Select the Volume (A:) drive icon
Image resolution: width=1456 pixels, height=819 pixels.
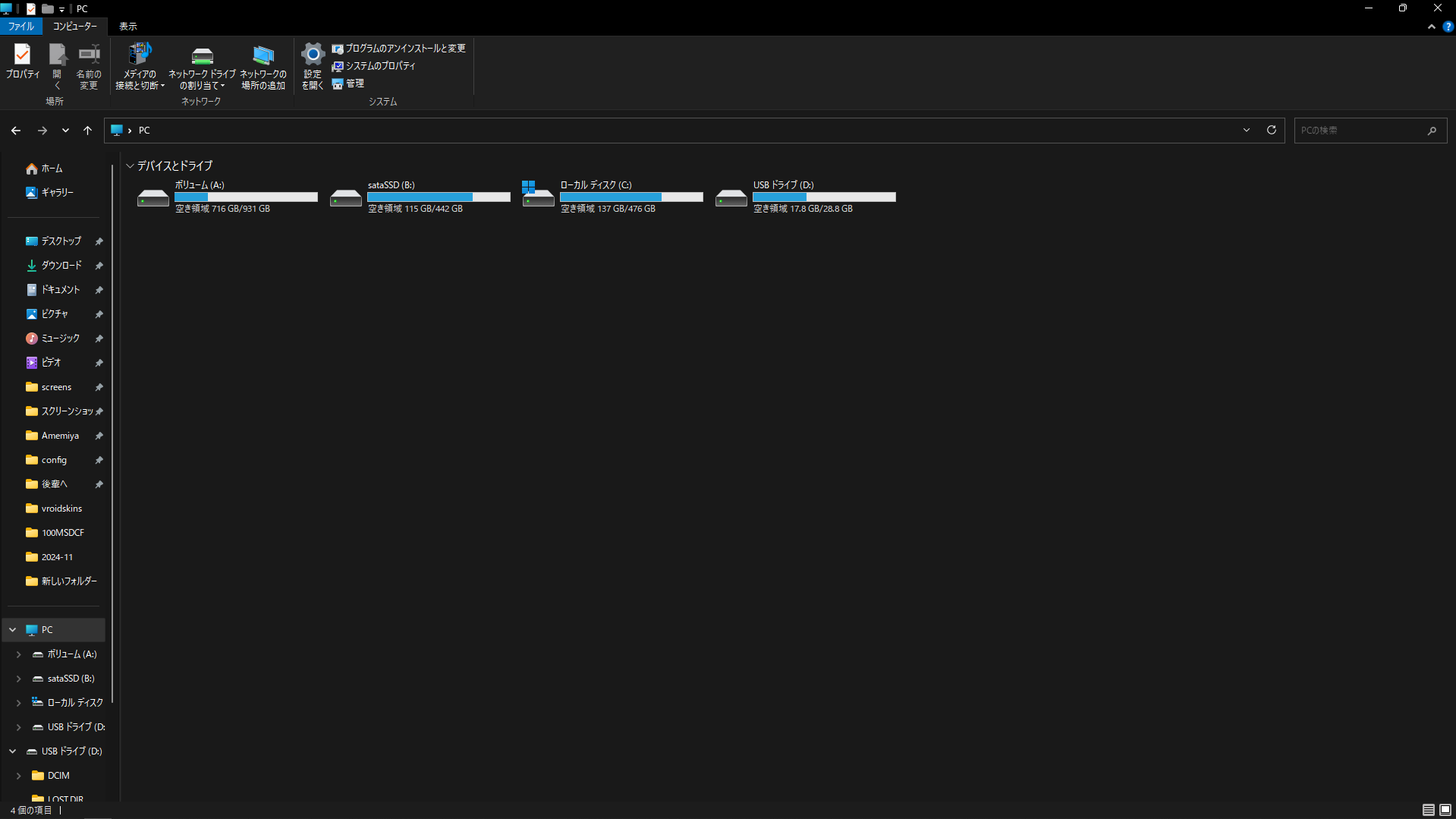click(x=153, y=197)
